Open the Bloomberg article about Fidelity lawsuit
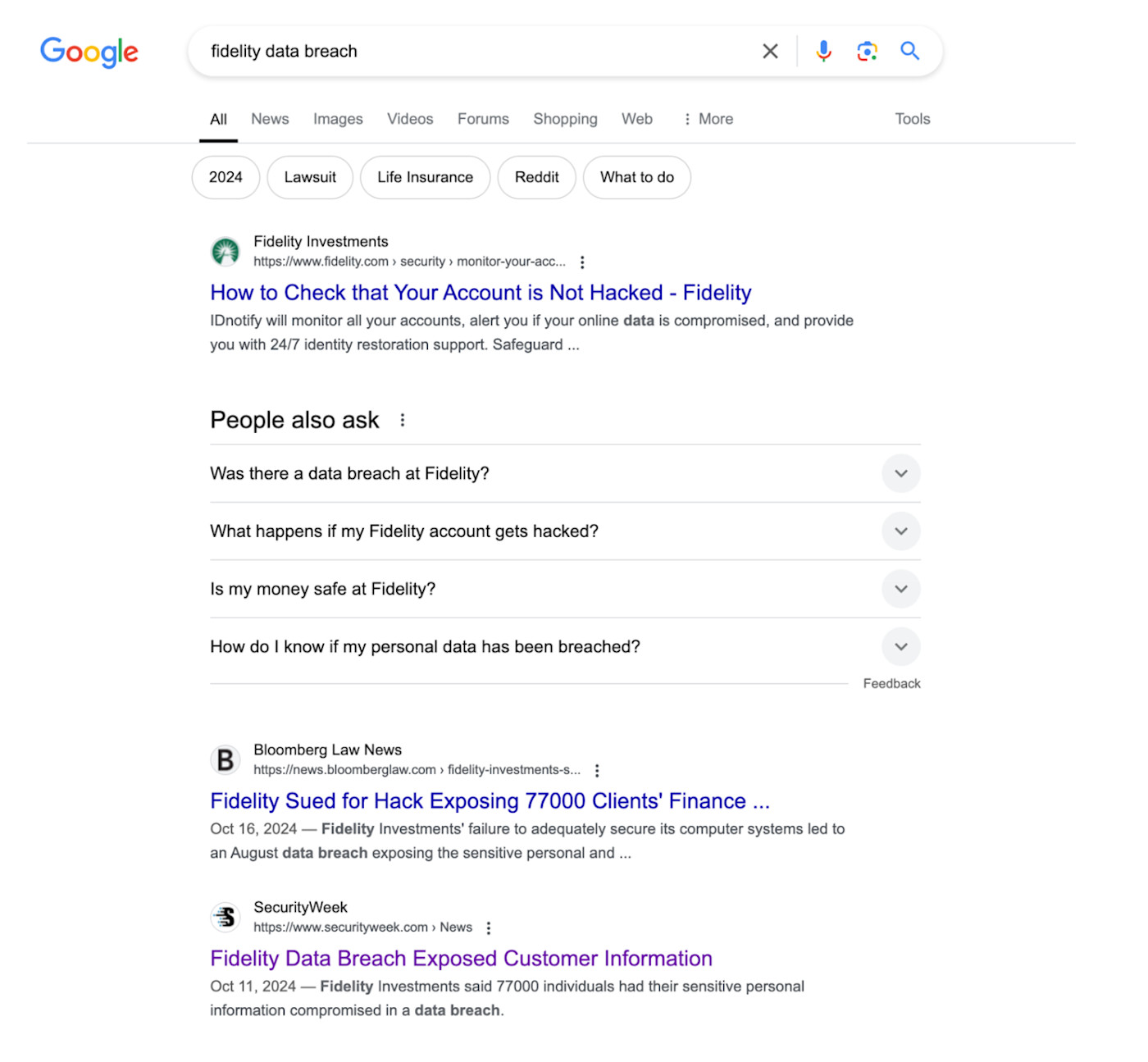Screen dimensions: 1148x1062 [490, 801]
